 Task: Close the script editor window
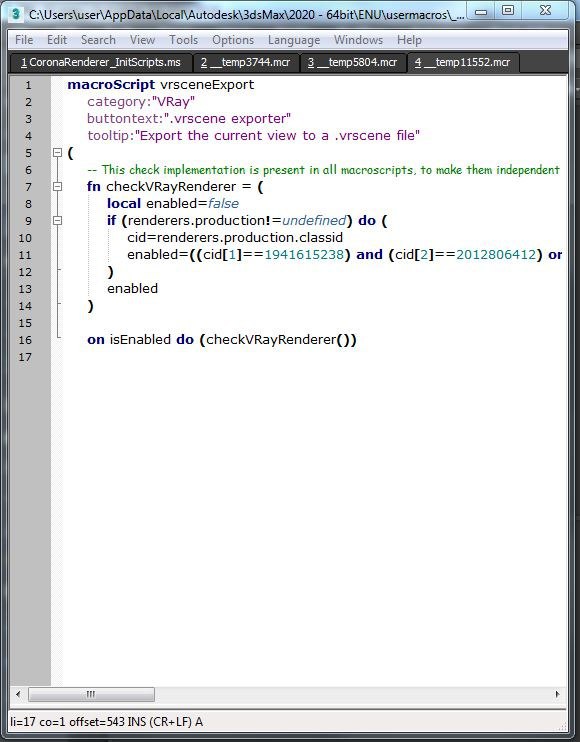(x=545, y=11)
